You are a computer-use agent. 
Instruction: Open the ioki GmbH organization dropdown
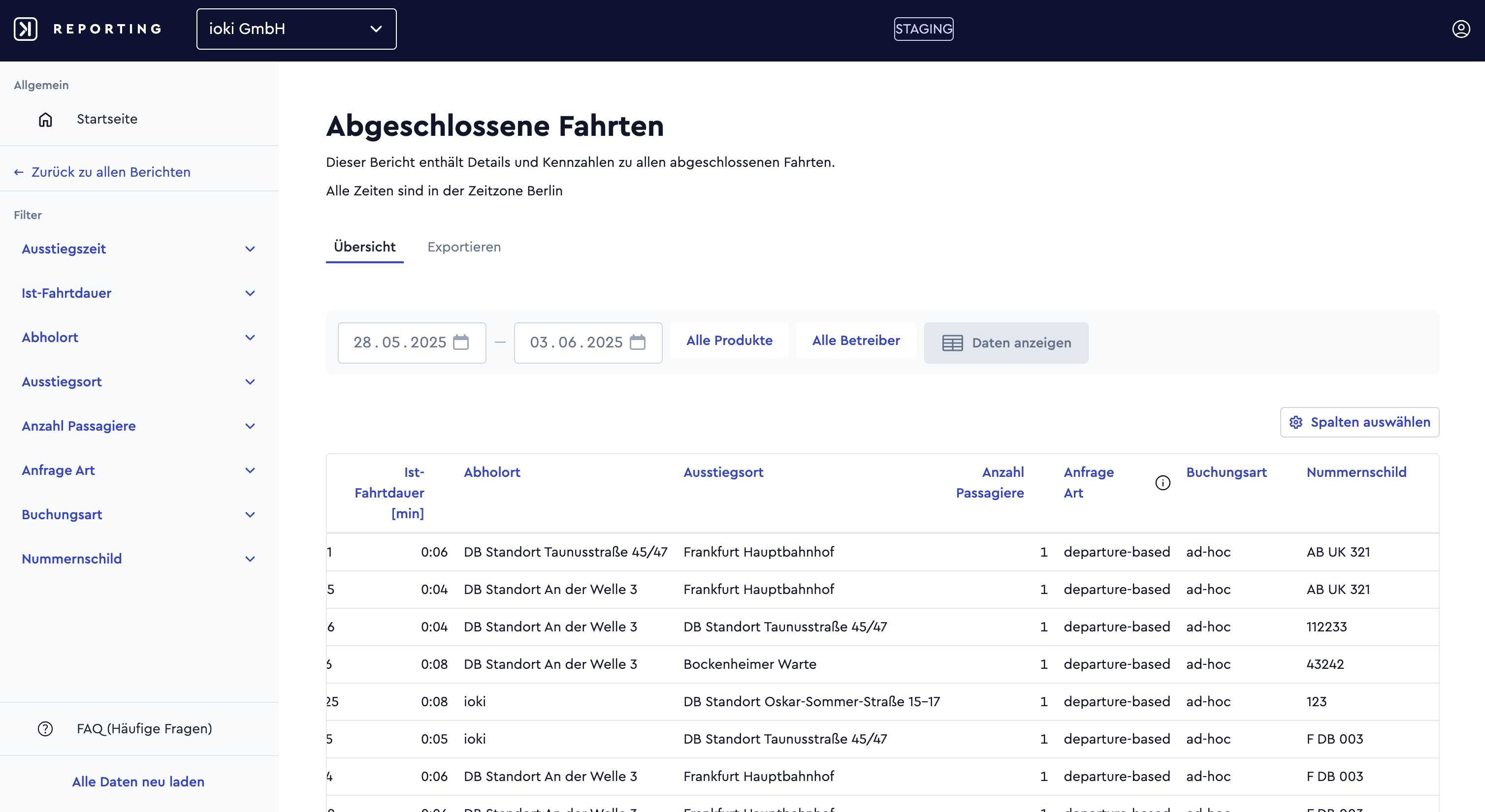pos(296,29)
